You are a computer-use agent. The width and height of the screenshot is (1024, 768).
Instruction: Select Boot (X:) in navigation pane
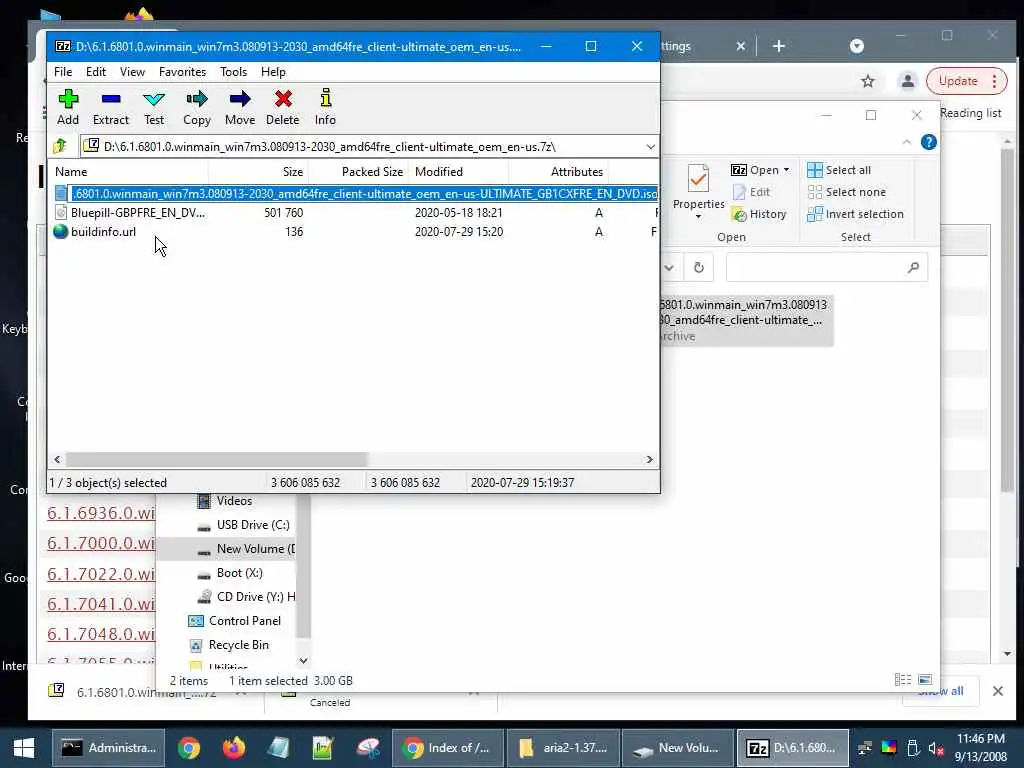[x=230, y=573]
